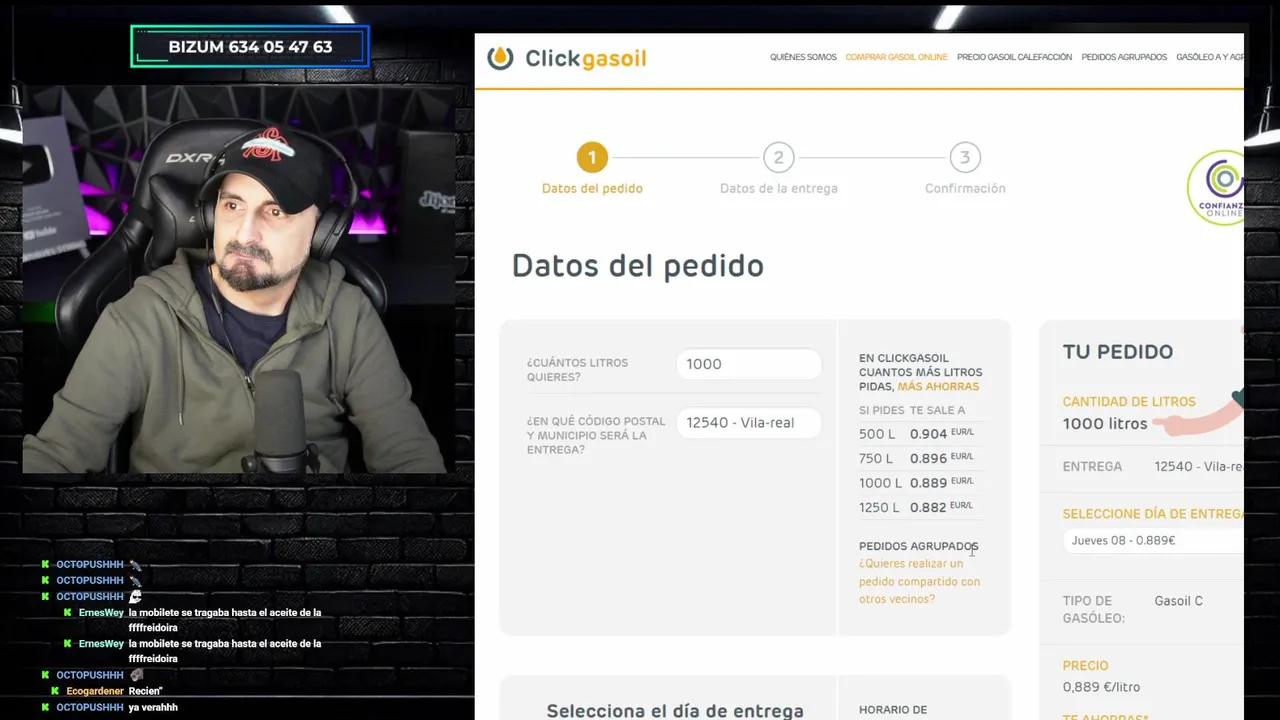Viewport: 1280px width, 720px height.
Task: Select step 3 Confirmación
Action: pos(965,168)
